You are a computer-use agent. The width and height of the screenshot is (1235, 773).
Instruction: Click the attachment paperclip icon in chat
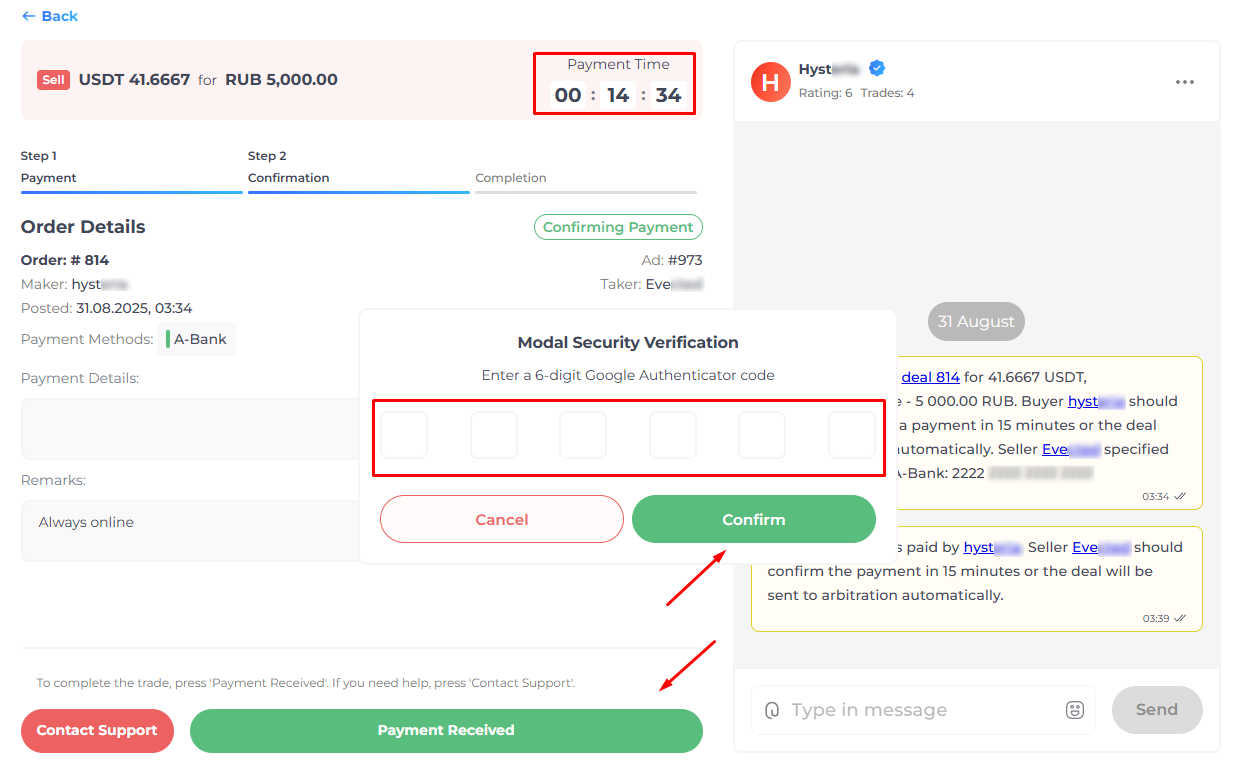point(772,710)
